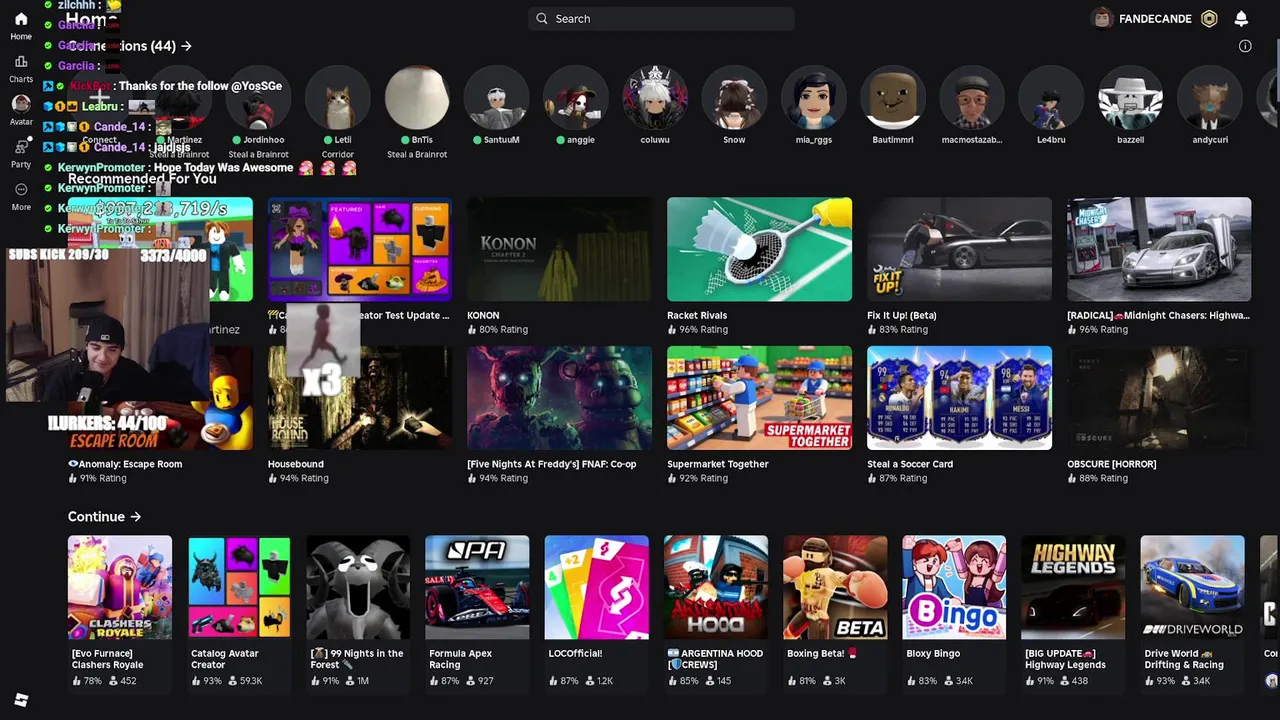
Task: Open andycuri connection avatar
Action: [1210, 100]
